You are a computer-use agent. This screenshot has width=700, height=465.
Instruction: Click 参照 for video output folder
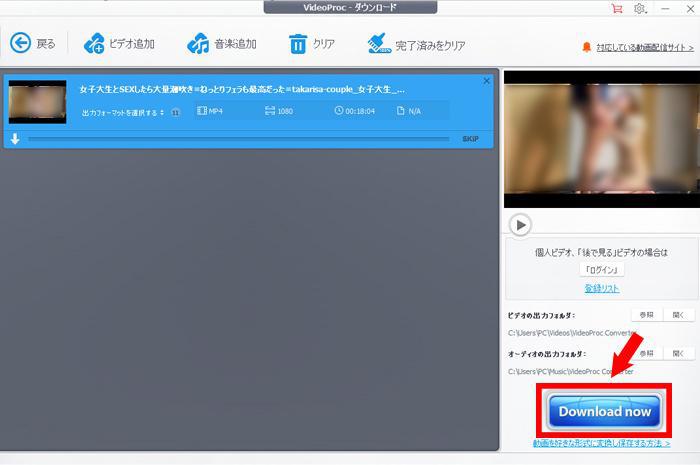coord(647,315)
